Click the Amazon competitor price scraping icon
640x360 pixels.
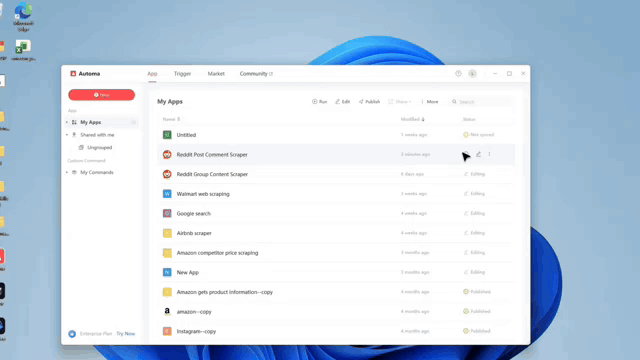coord(167,253)
